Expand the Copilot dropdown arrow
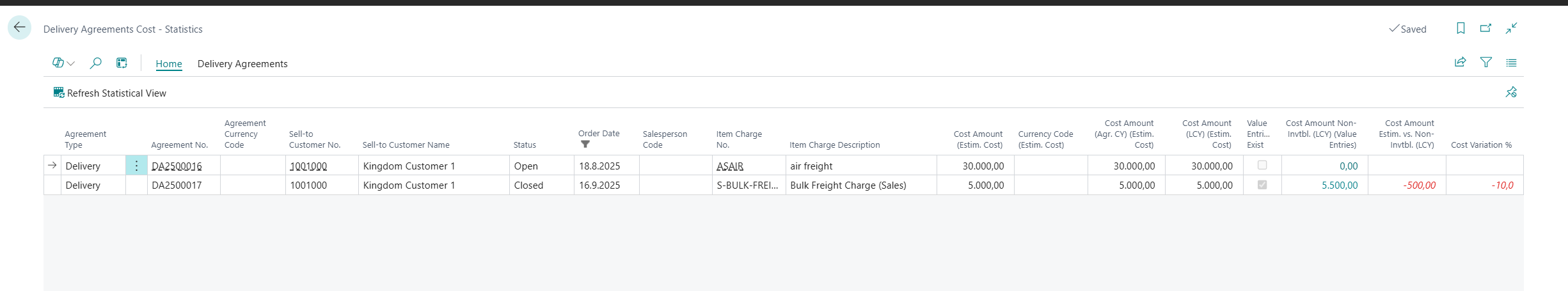The image size is (1568, 291). click(71, 63)
